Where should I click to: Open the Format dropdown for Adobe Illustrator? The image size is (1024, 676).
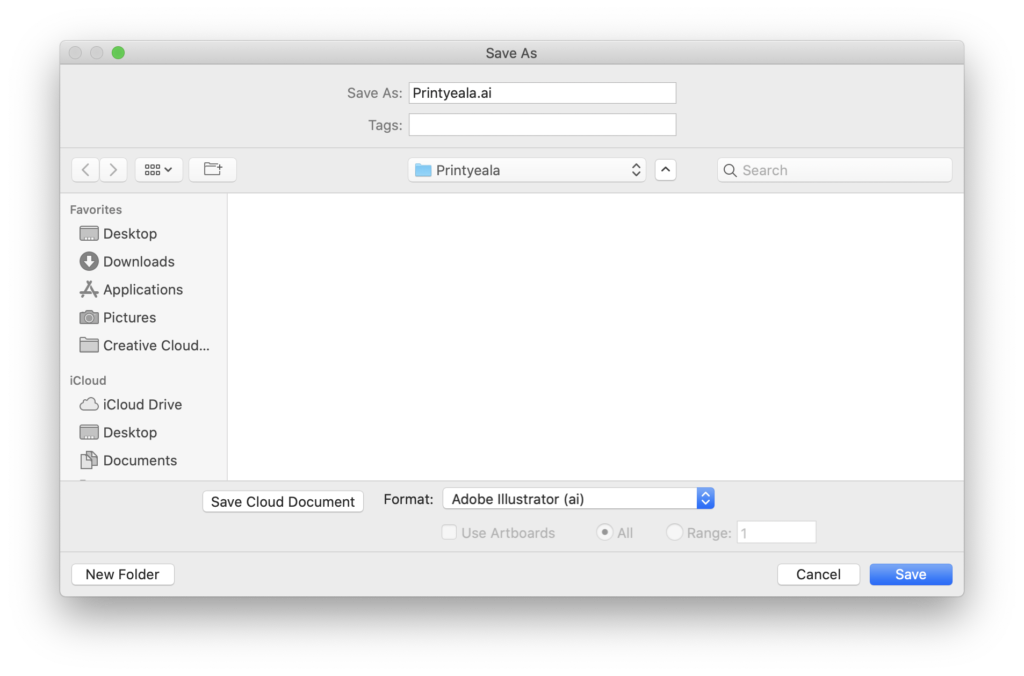click(578, 499)
